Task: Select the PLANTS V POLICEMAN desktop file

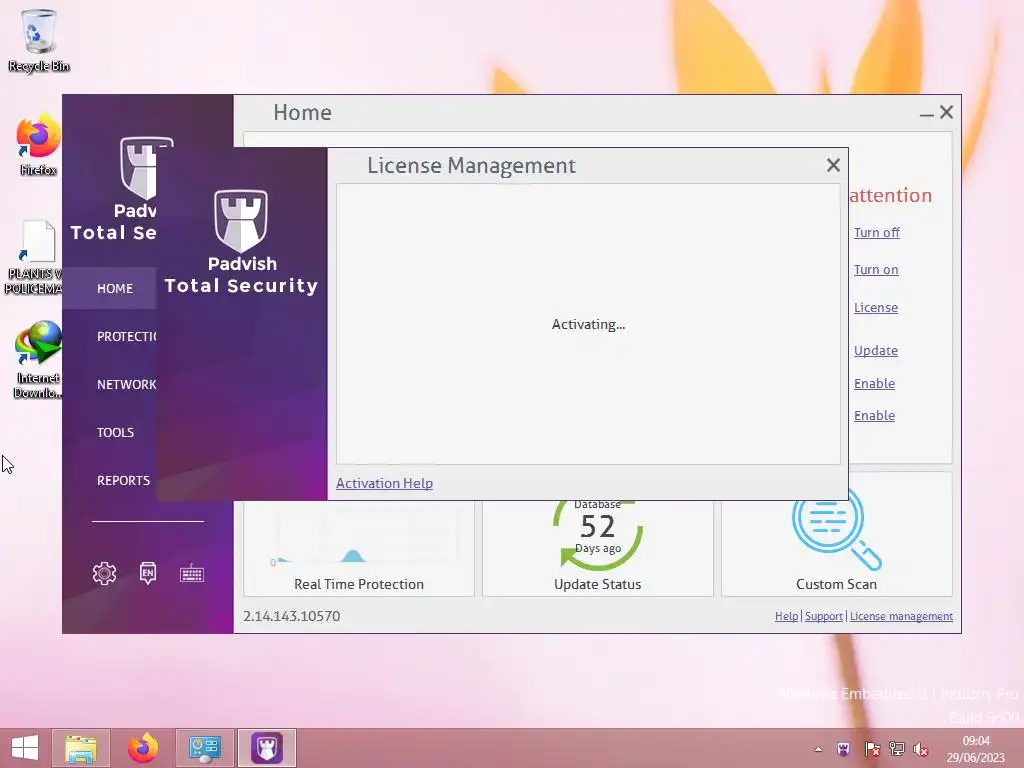Action: 34,257
